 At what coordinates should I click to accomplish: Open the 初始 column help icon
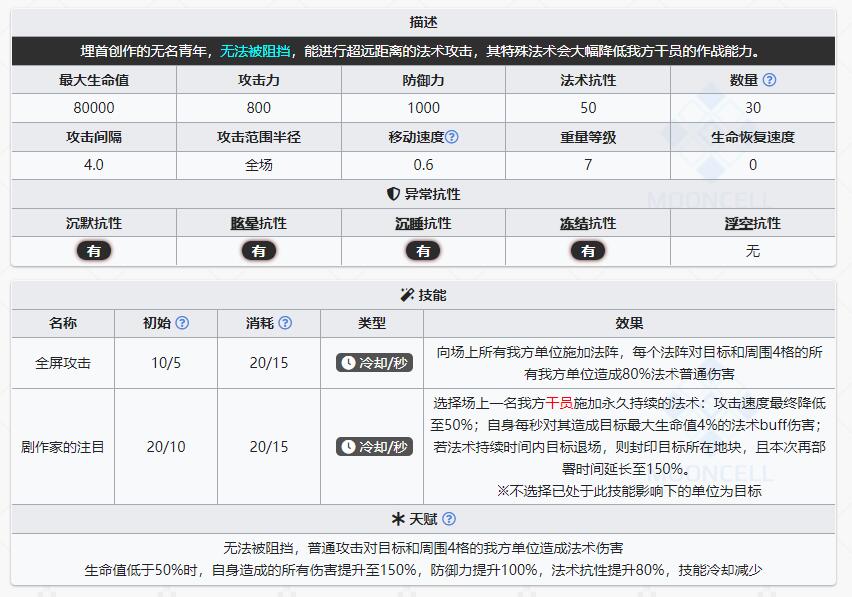180,323
